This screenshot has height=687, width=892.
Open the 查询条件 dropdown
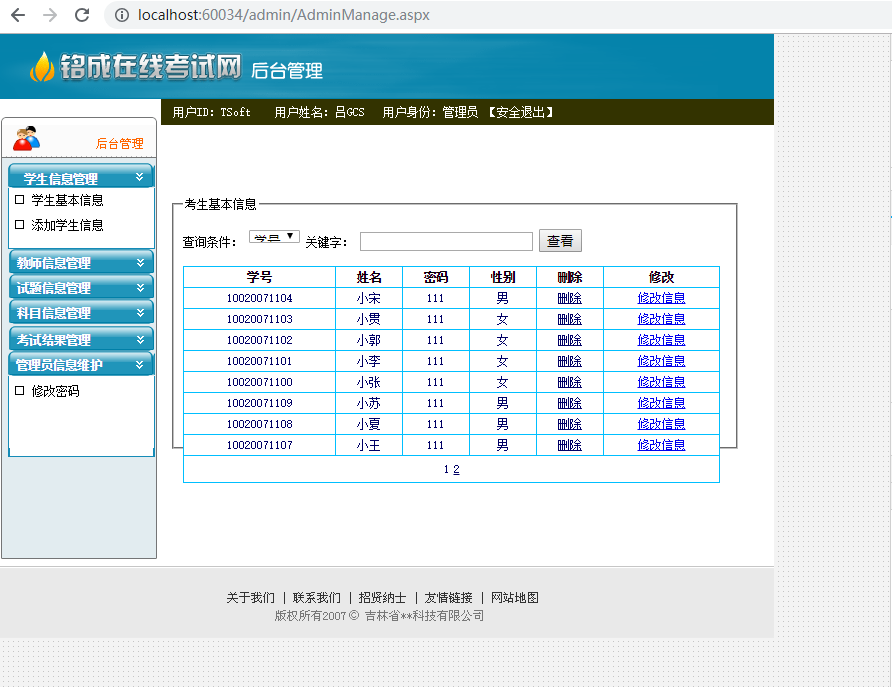coord(274,237)
